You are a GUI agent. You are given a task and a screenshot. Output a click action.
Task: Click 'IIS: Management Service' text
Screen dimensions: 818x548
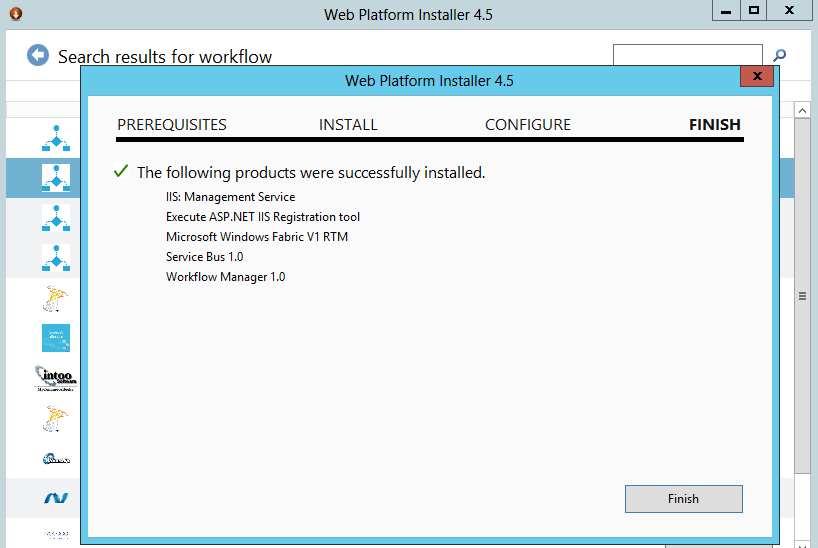click(x=231, y=197)
